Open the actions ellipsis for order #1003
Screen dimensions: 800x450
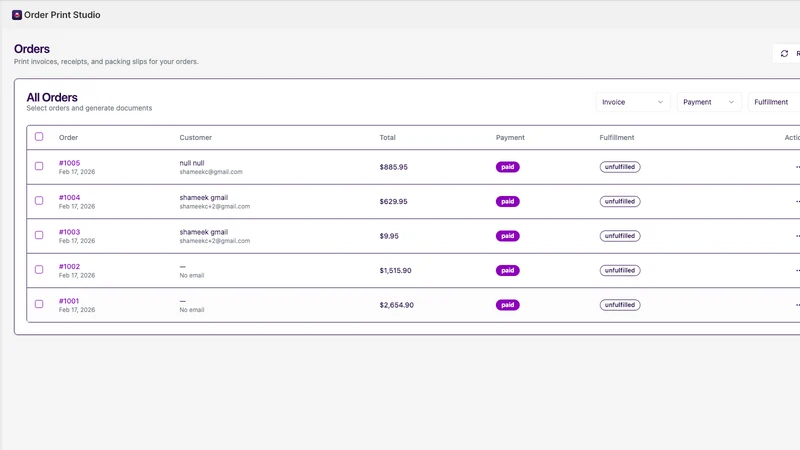pos(797,236)
